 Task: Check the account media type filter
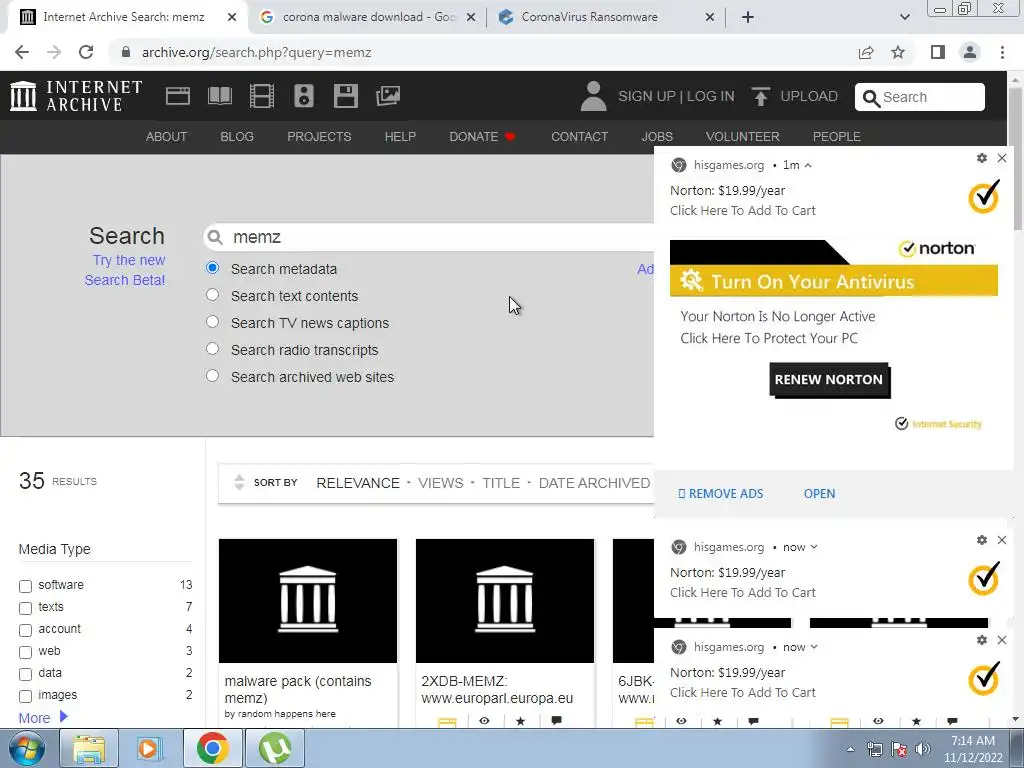click(x=25, y=630)
